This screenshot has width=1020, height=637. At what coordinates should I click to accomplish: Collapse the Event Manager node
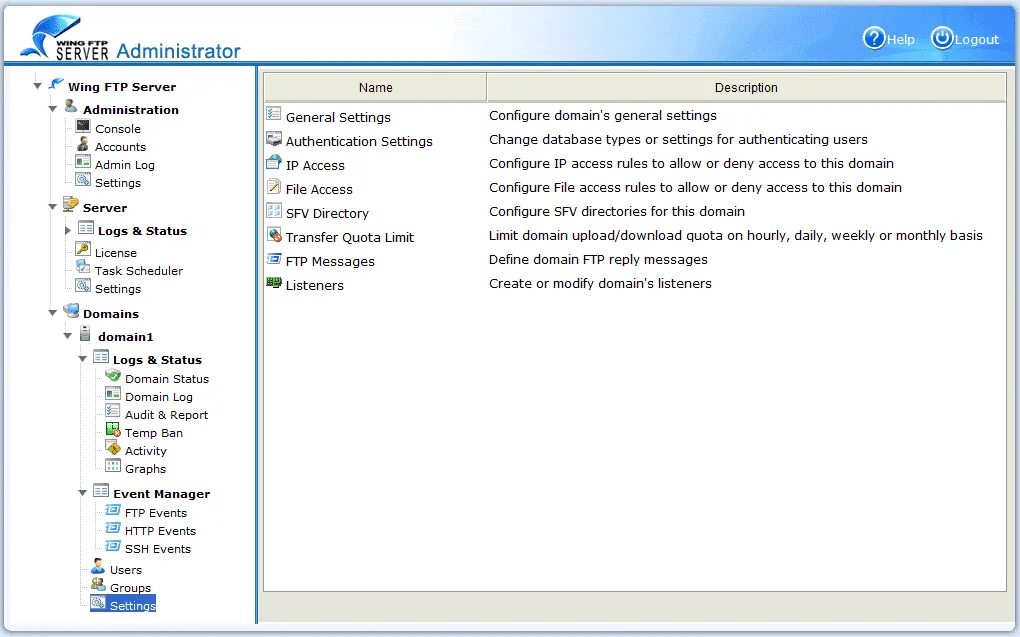pyautogui.click(x=83, y=493)
